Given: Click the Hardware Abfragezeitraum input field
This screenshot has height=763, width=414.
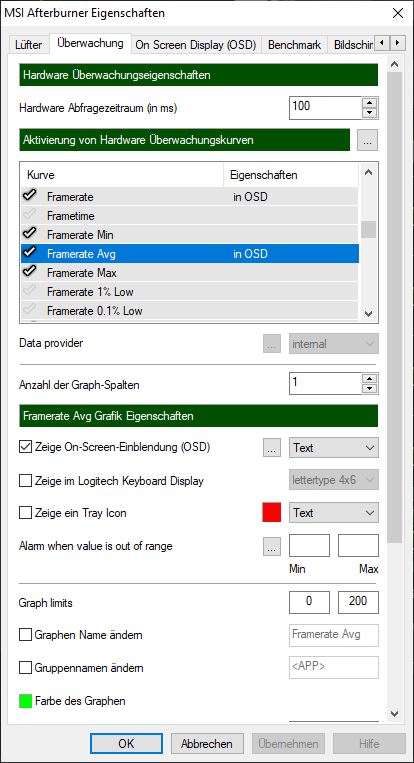Looking at the screenshot, I should point(326,108).
